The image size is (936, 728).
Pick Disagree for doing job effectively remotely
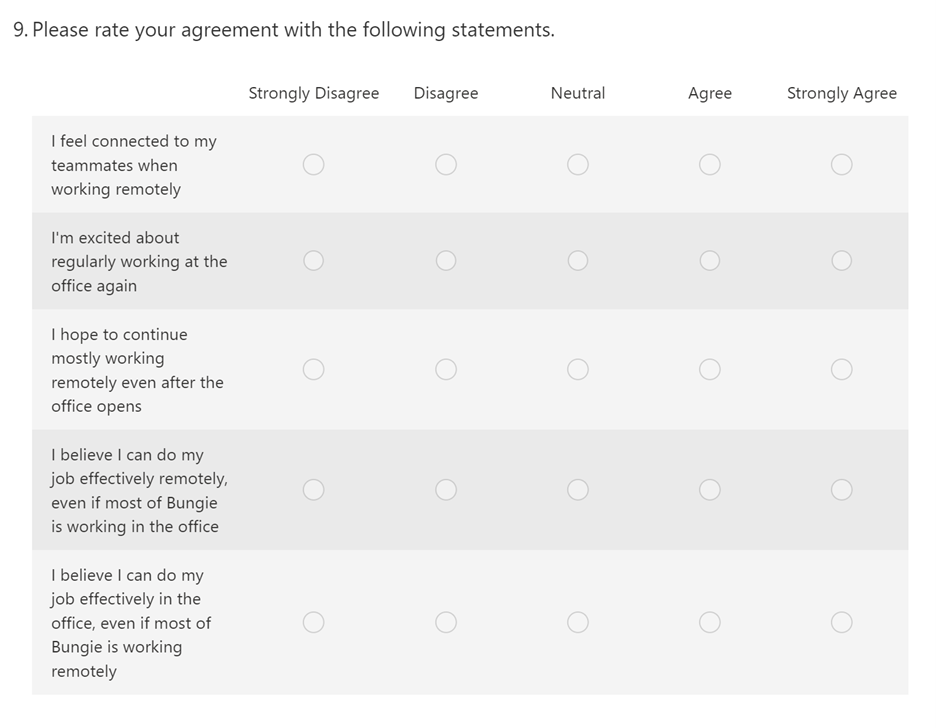[x=446, y=490]
